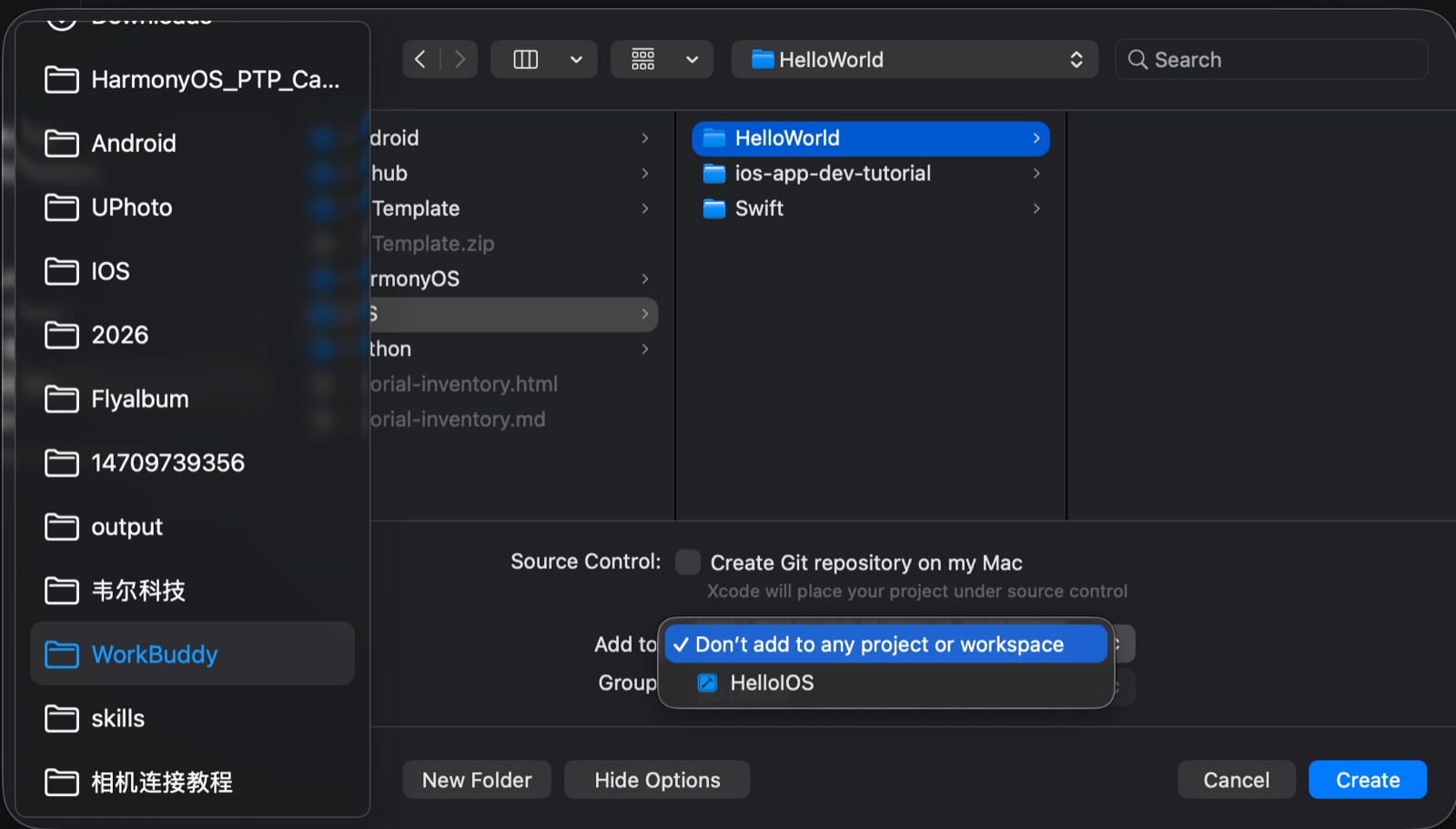Expand the Swift folder chevron
The height and width of the screenshot is (829, 1456).
click(x=1036, y=208)
